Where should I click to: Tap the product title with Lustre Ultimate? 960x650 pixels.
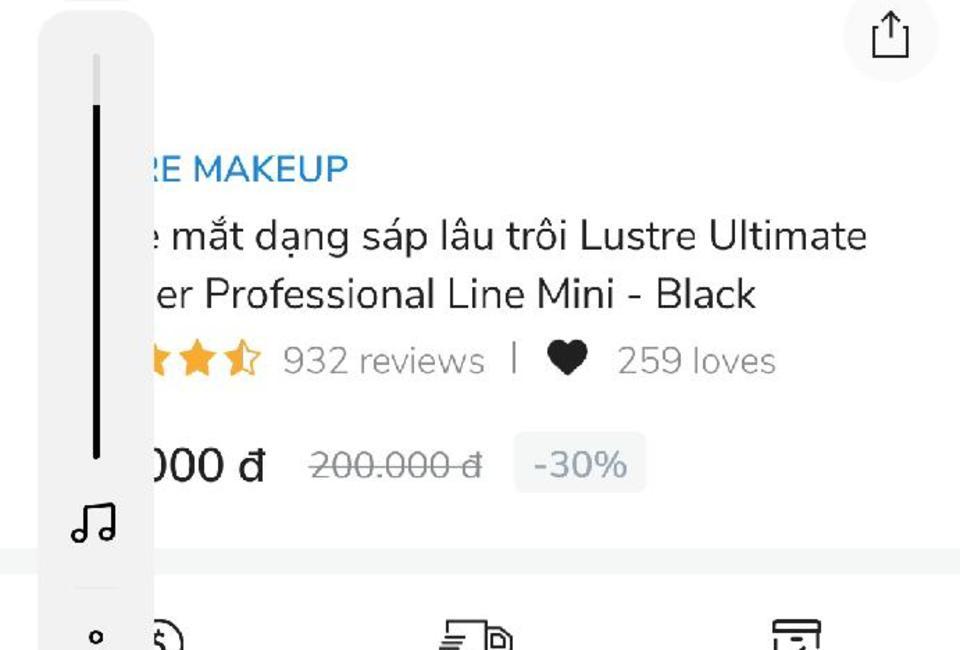coord(510,264)
